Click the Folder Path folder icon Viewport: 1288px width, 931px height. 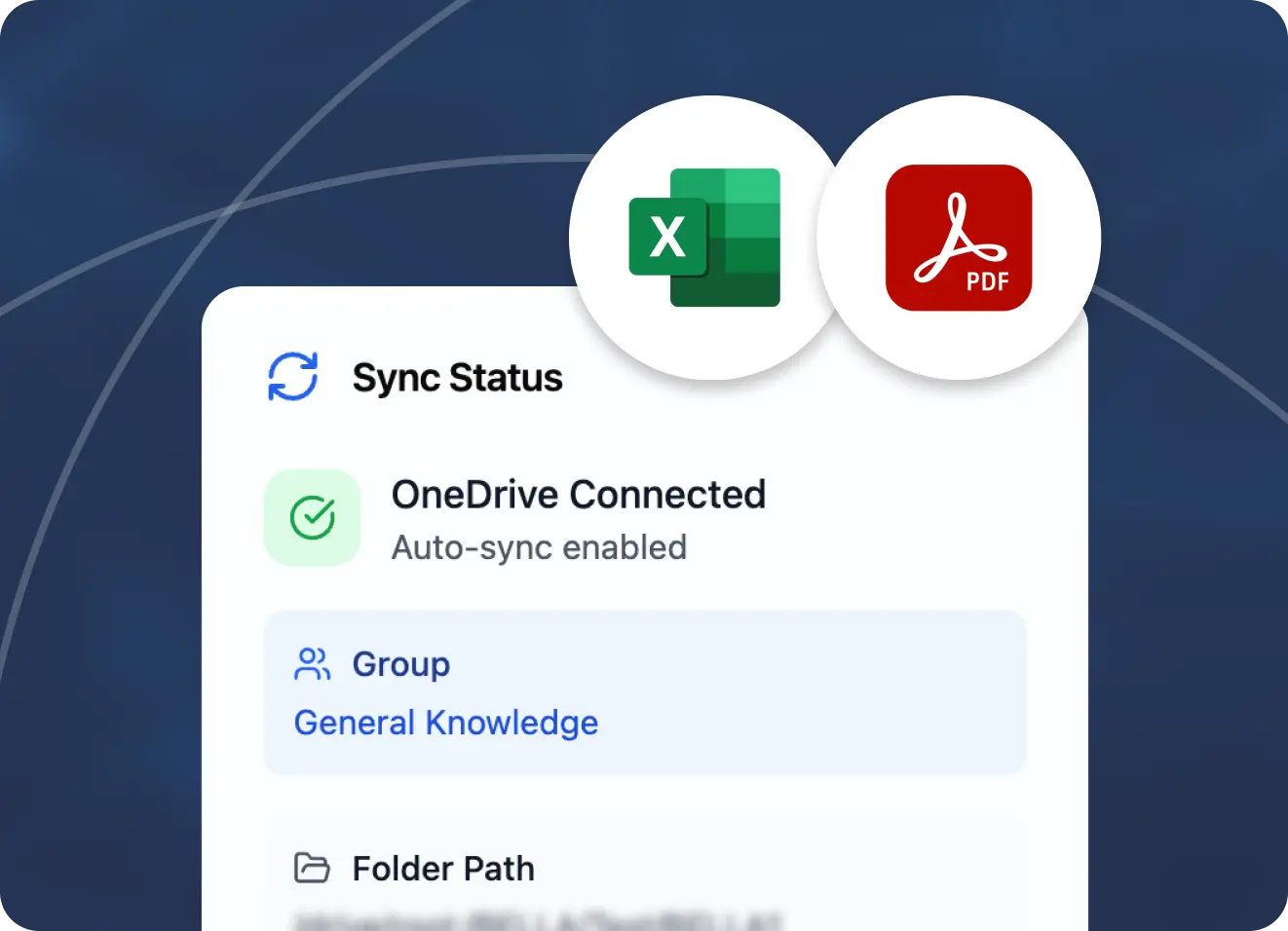point(312,867)
